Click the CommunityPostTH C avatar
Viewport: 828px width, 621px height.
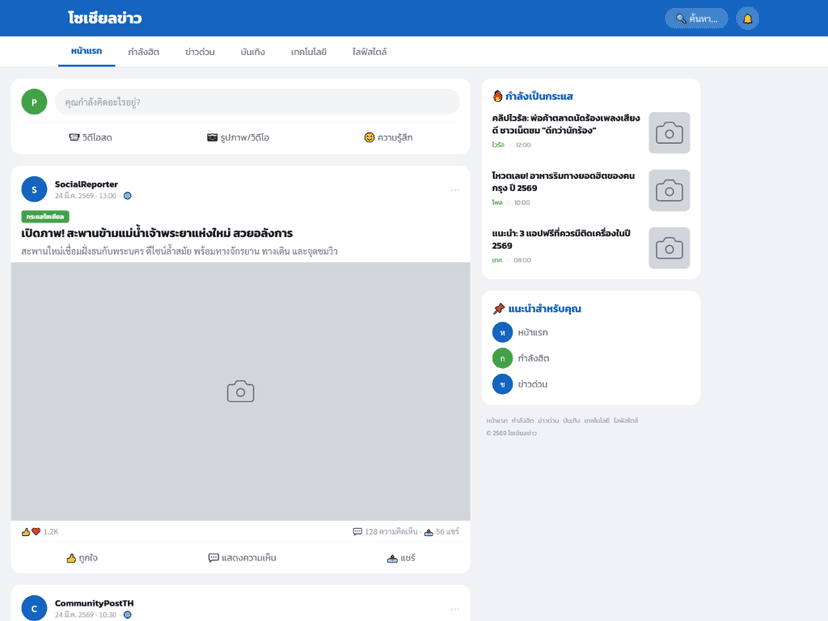click(x=34, y=608)
